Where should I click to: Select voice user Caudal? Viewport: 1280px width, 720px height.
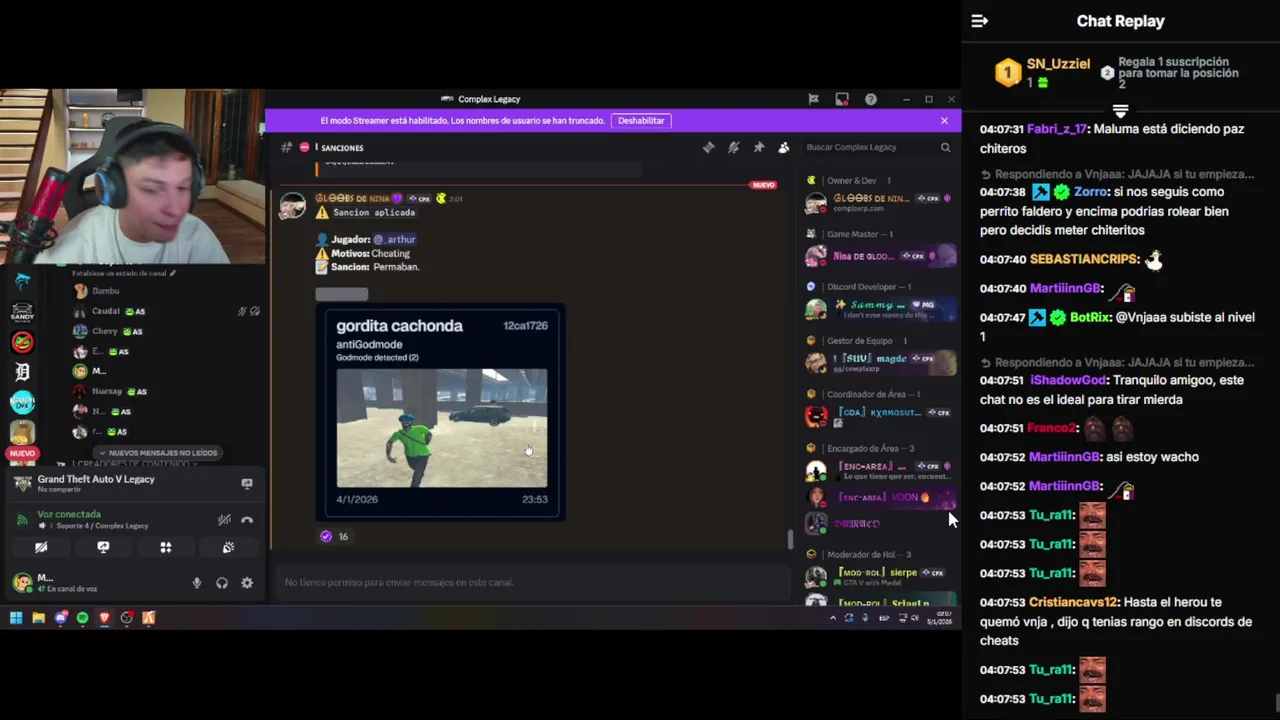click(105, 311)
